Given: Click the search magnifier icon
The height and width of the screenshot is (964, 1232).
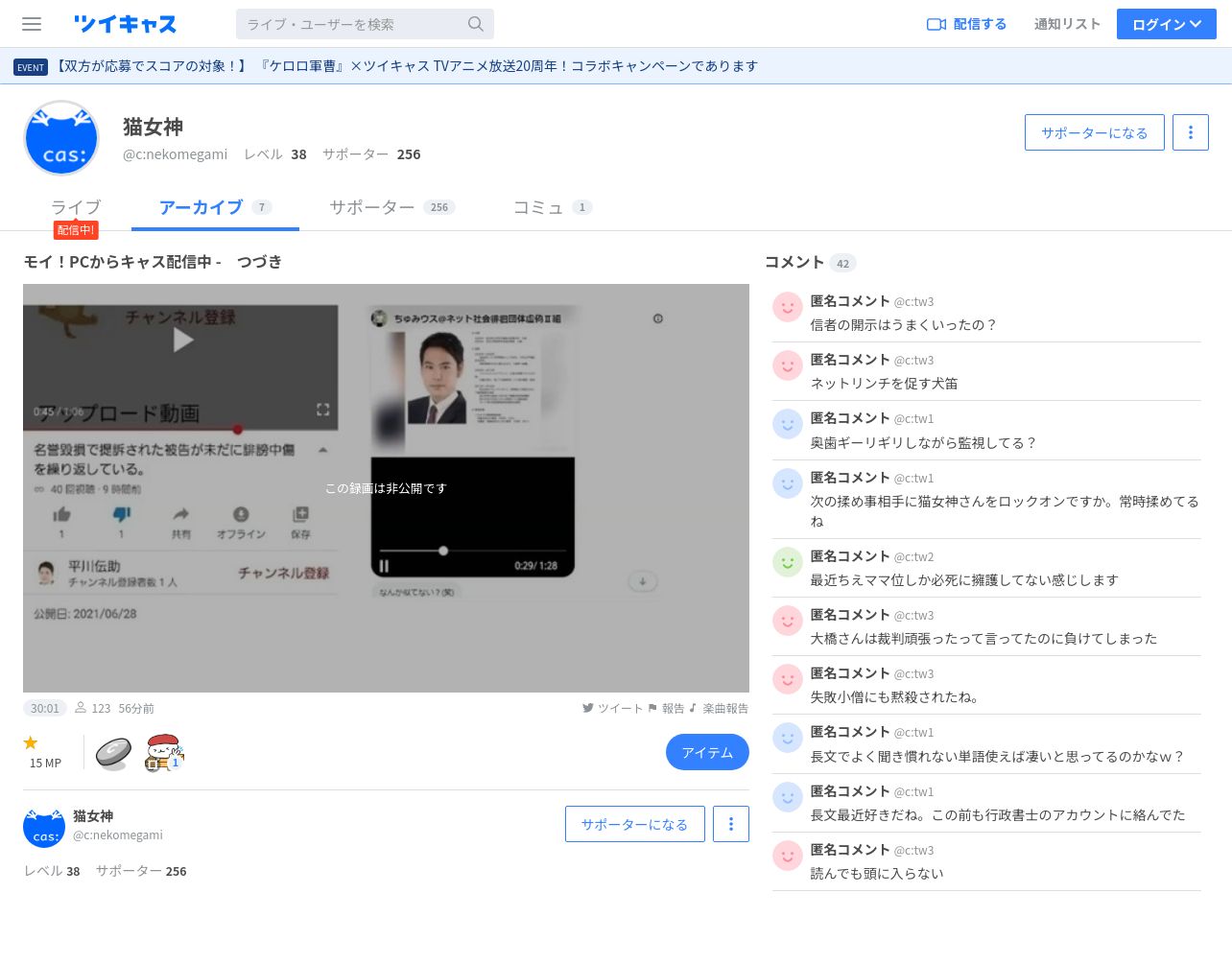Looking at the screenshot, I should 476,24.
